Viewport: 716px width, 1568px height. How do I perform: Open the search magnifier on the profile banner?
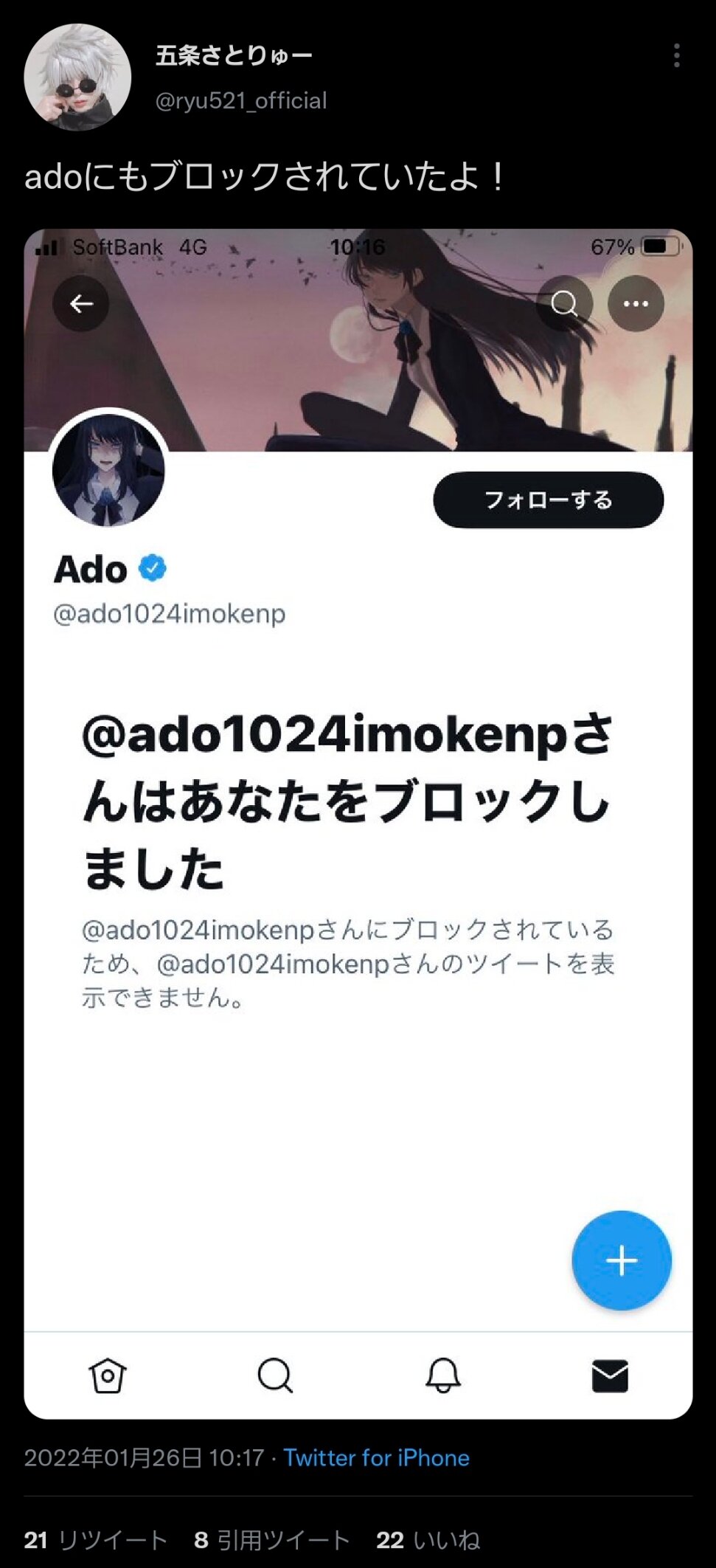564,303
